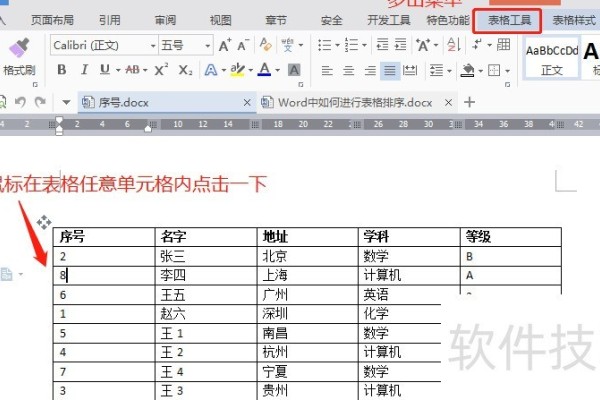600x400 pixels.
Task: Open strikethrough options dropdown arrow
Action: pos(145,70)
